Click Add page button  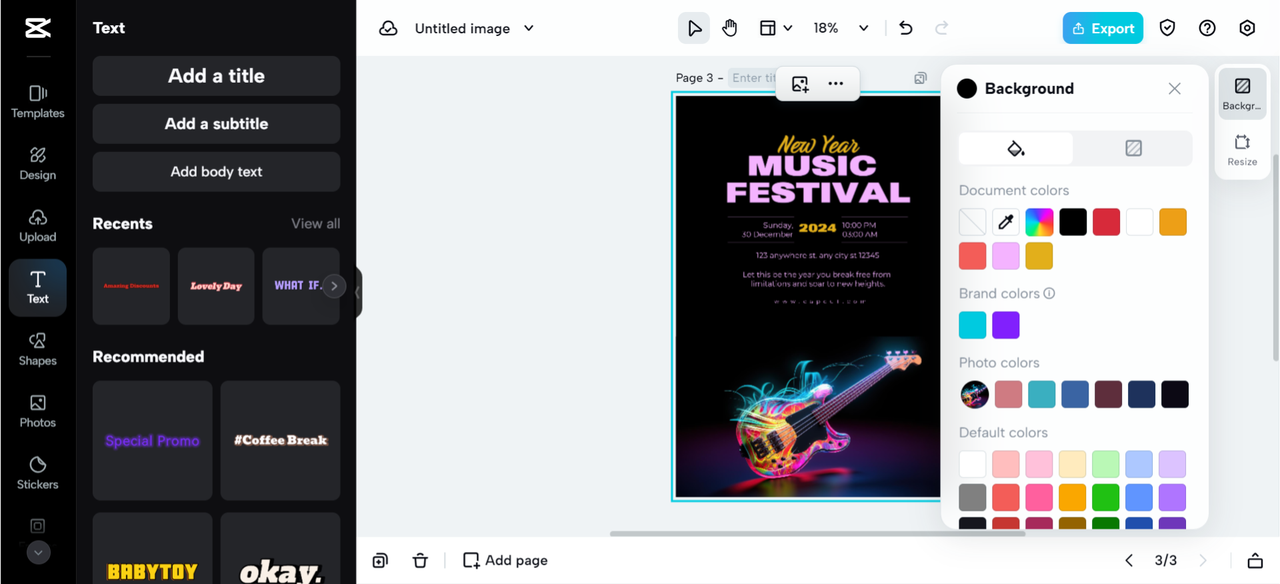(x=505, y=561)
